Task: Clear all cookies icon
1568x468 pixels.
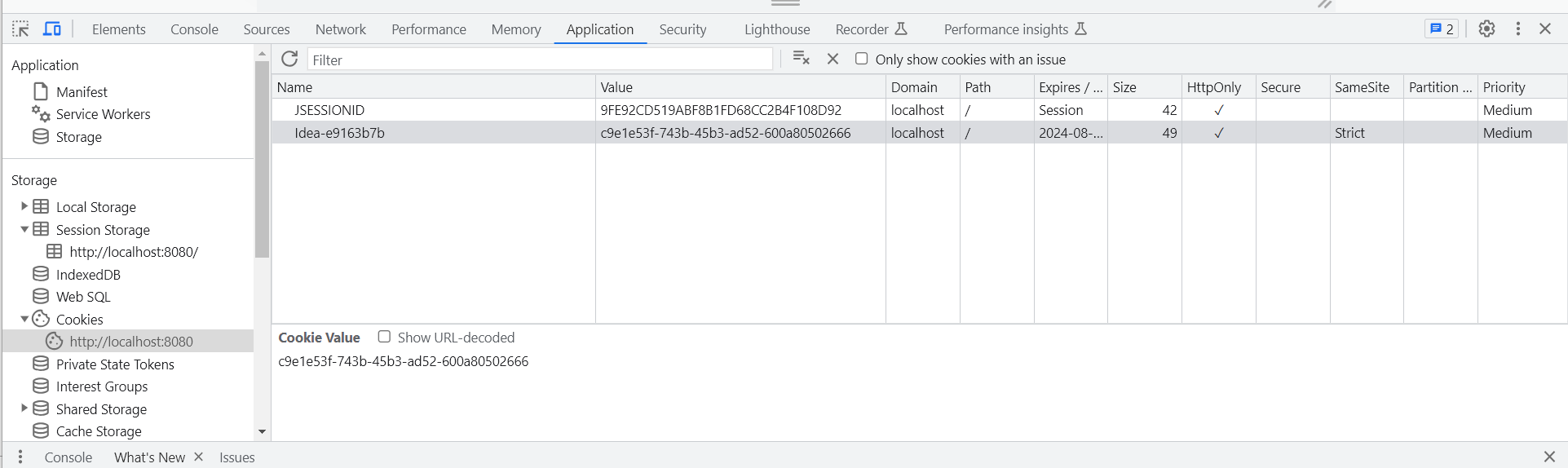Action: pos(802,58)
